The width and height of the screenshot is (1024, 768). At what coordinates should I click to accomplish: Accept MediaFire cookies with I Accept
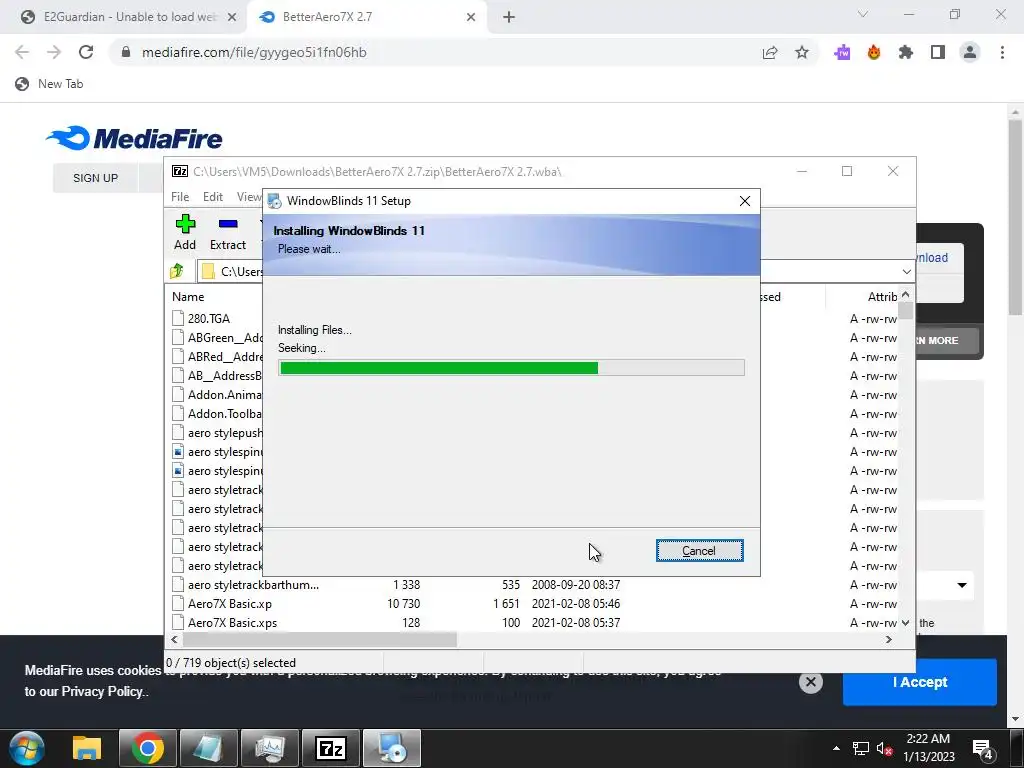920,682
